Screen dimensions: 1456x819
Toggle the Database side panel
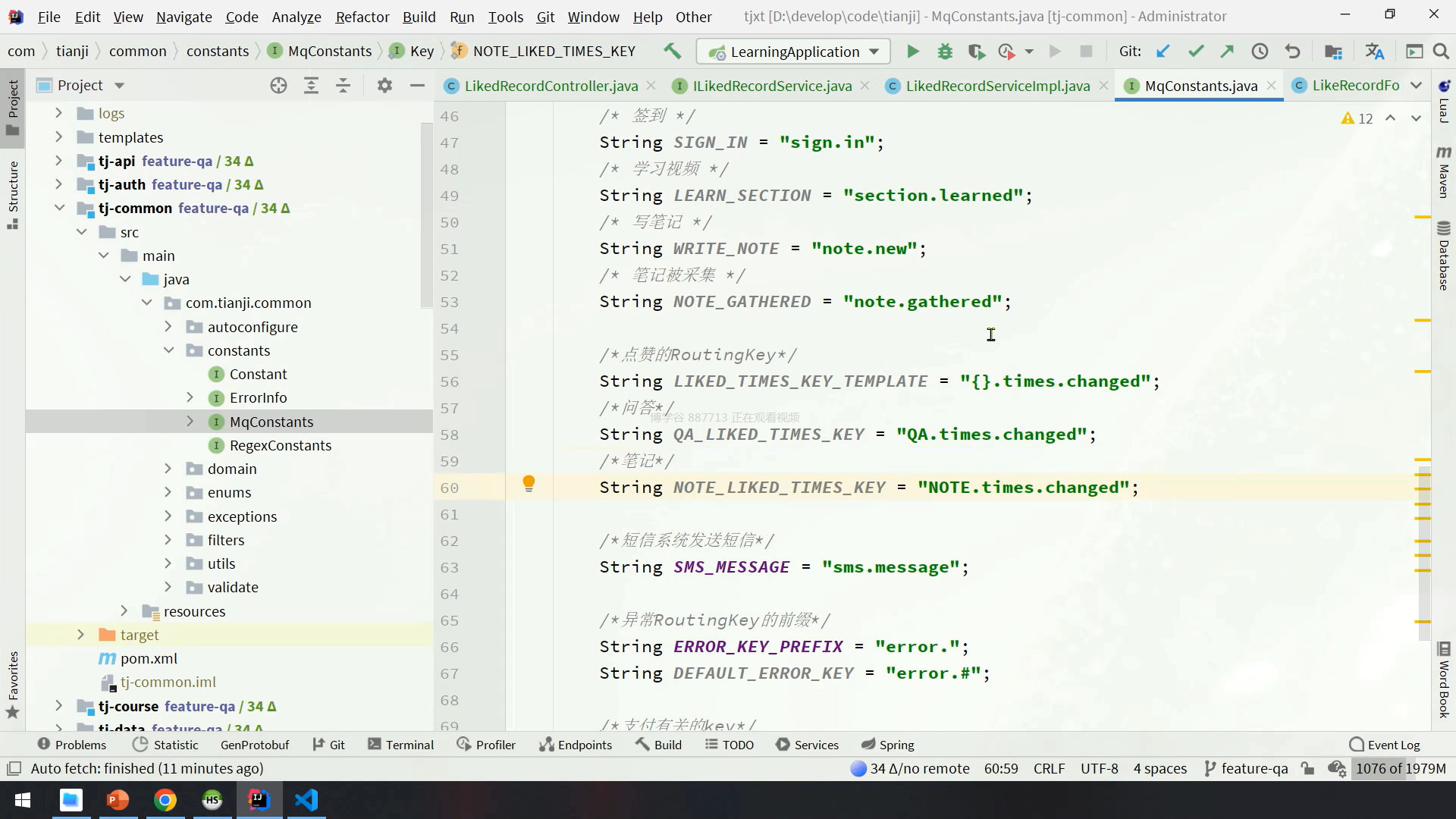click(x=1444, y=256)
